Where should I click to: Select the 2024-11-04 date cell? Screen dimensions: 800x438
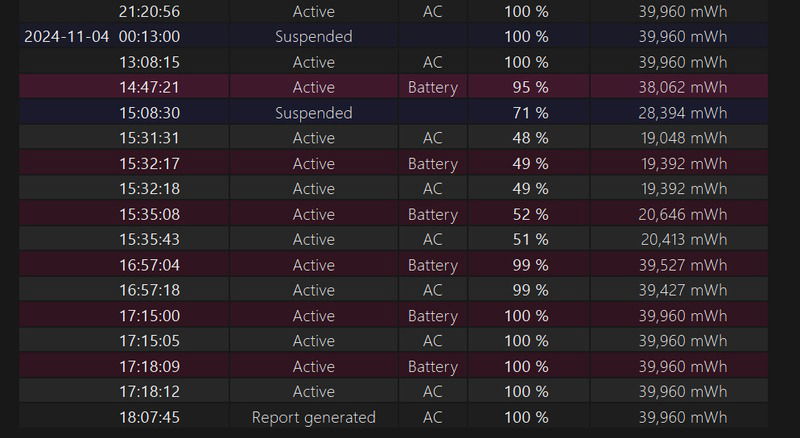[x=66, y=37]
